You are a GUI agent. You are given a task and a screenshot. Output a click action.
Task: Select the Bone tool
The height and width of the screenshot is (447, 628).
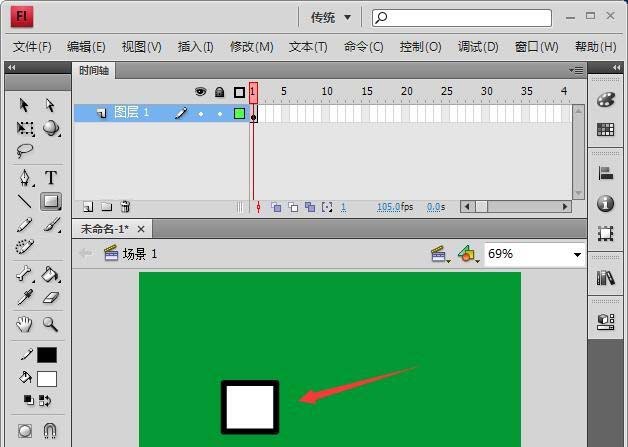coord(25,274)
